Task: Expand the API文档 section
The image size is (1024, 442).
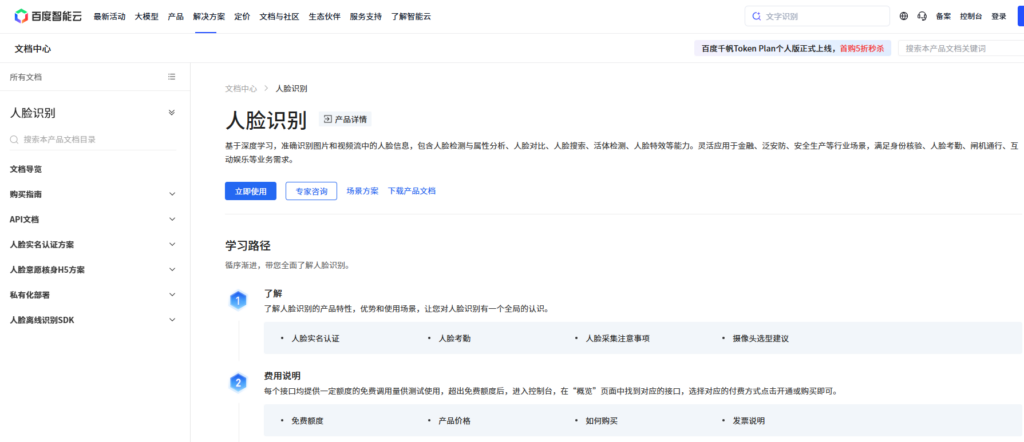Action: pyautogui.click(x=172, y=219)
